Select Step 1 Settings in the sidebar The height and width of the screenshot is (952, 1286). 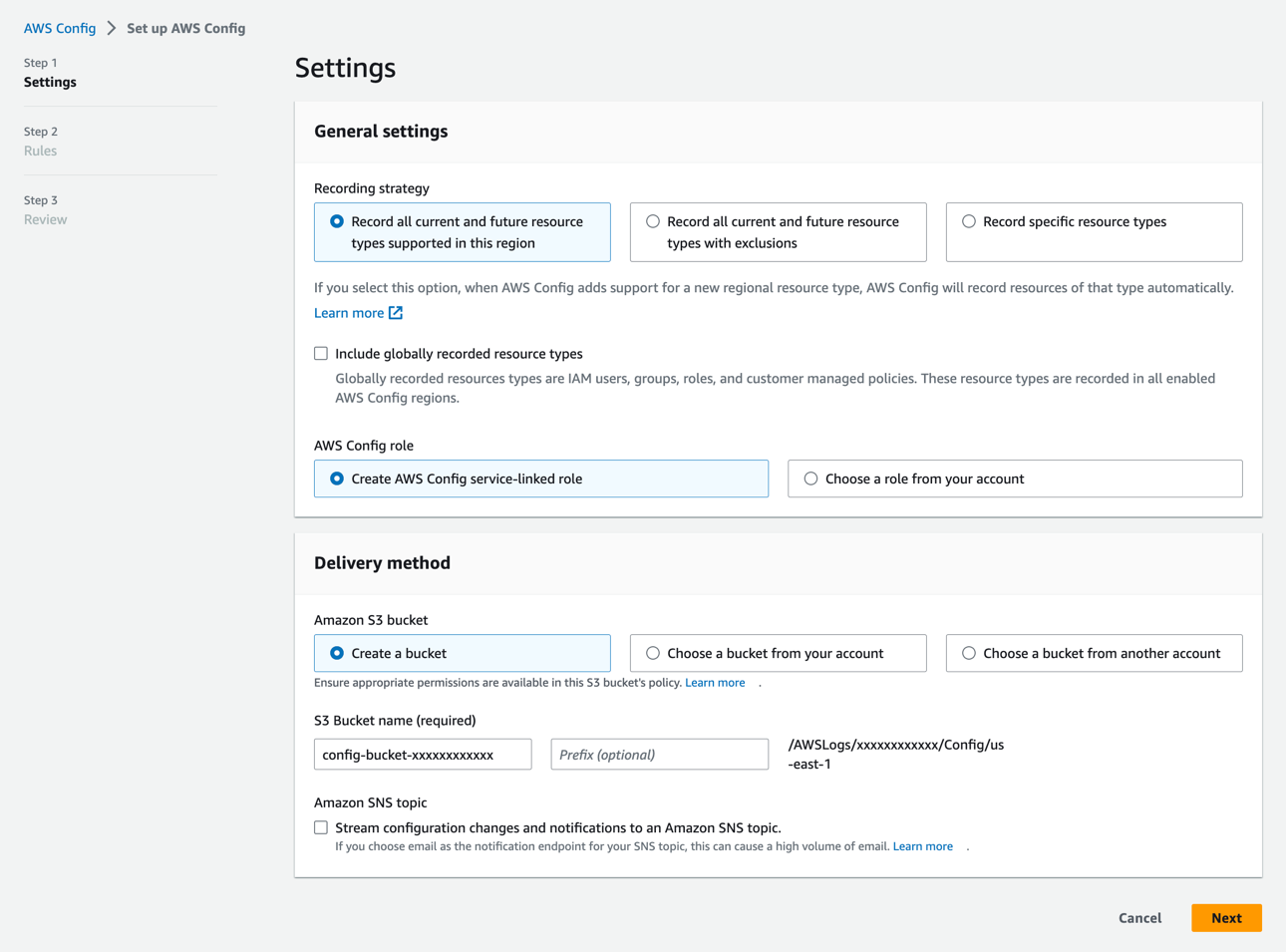tap(50, 82)
